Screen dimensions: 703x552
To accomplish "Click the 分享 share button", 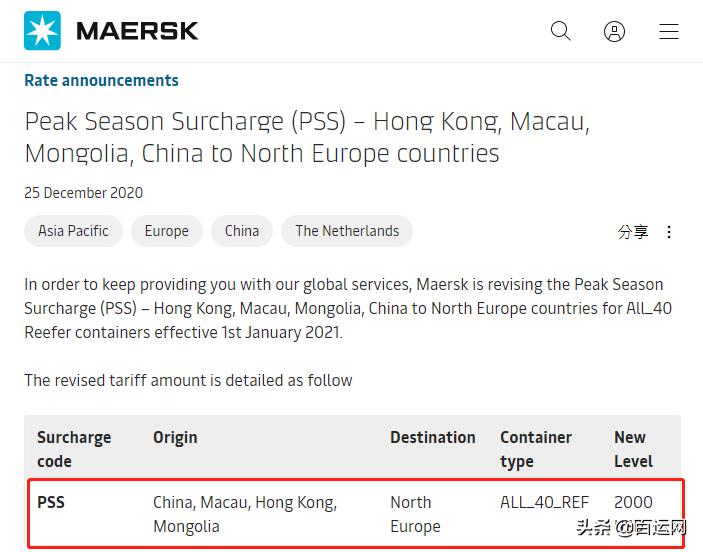I will tap(633, 232).
